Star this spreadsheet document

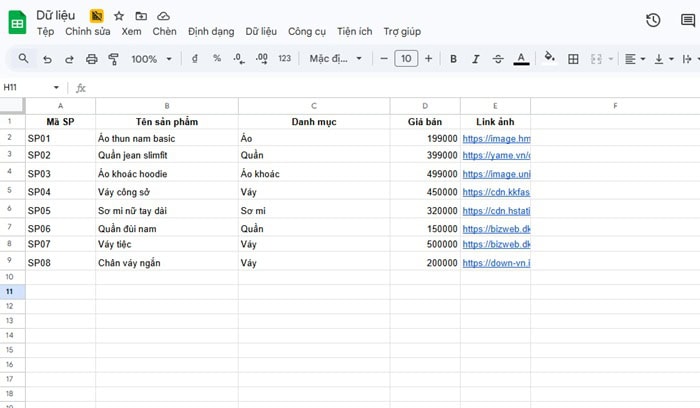119,16
